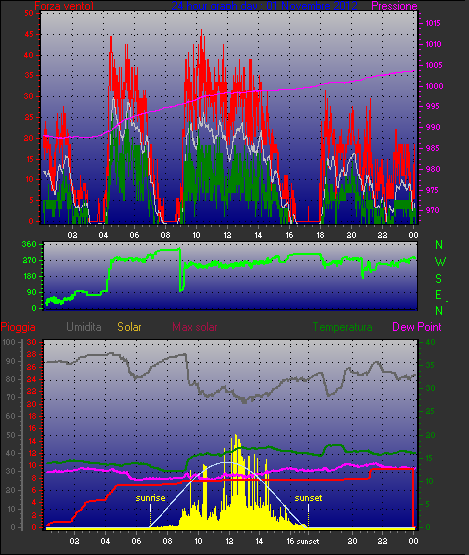This screenshot has height=555, width=469.
Task: Click 90 on the wind direction axis
Action: 32,292
